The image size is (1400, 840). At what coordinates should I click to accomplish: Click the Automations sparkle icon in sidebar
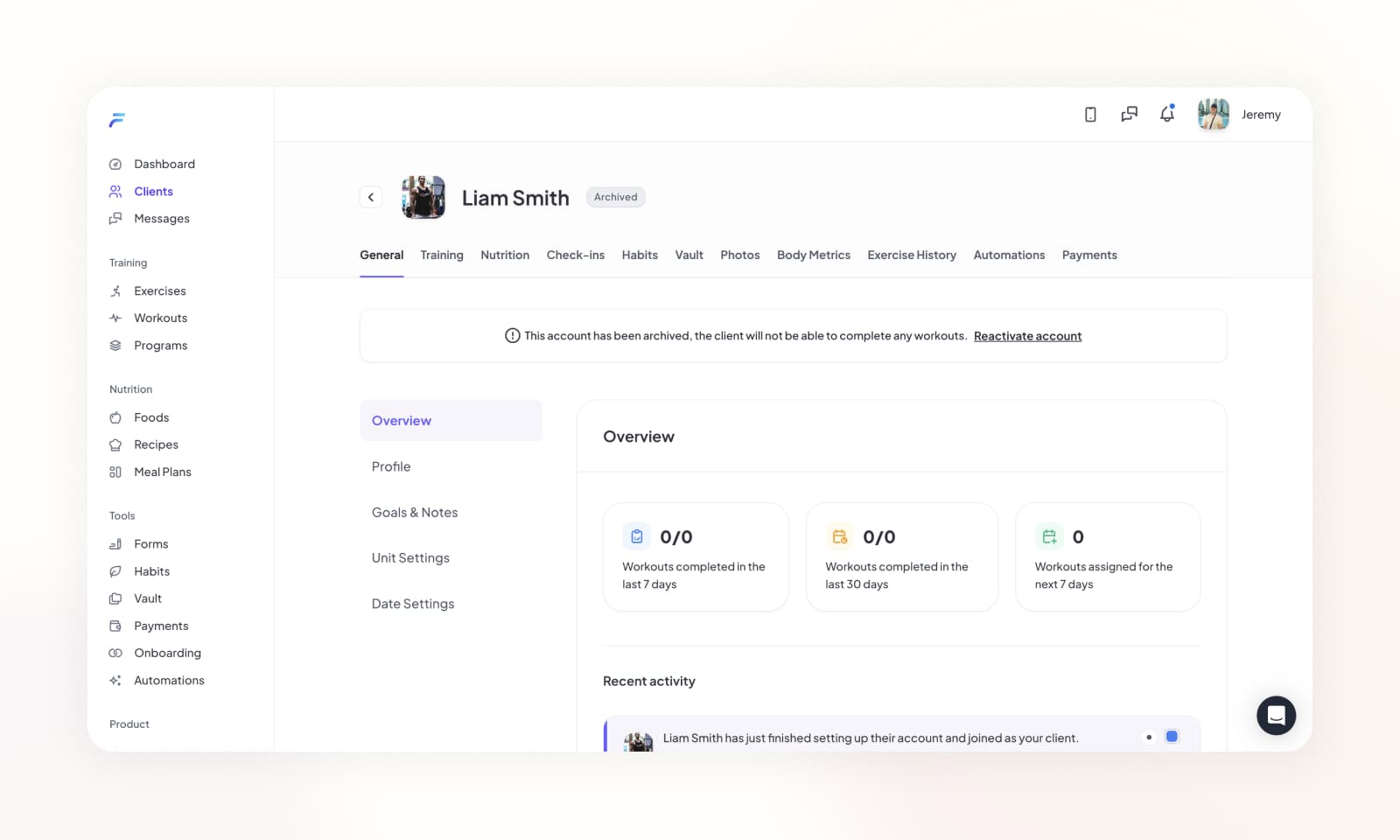115,681
